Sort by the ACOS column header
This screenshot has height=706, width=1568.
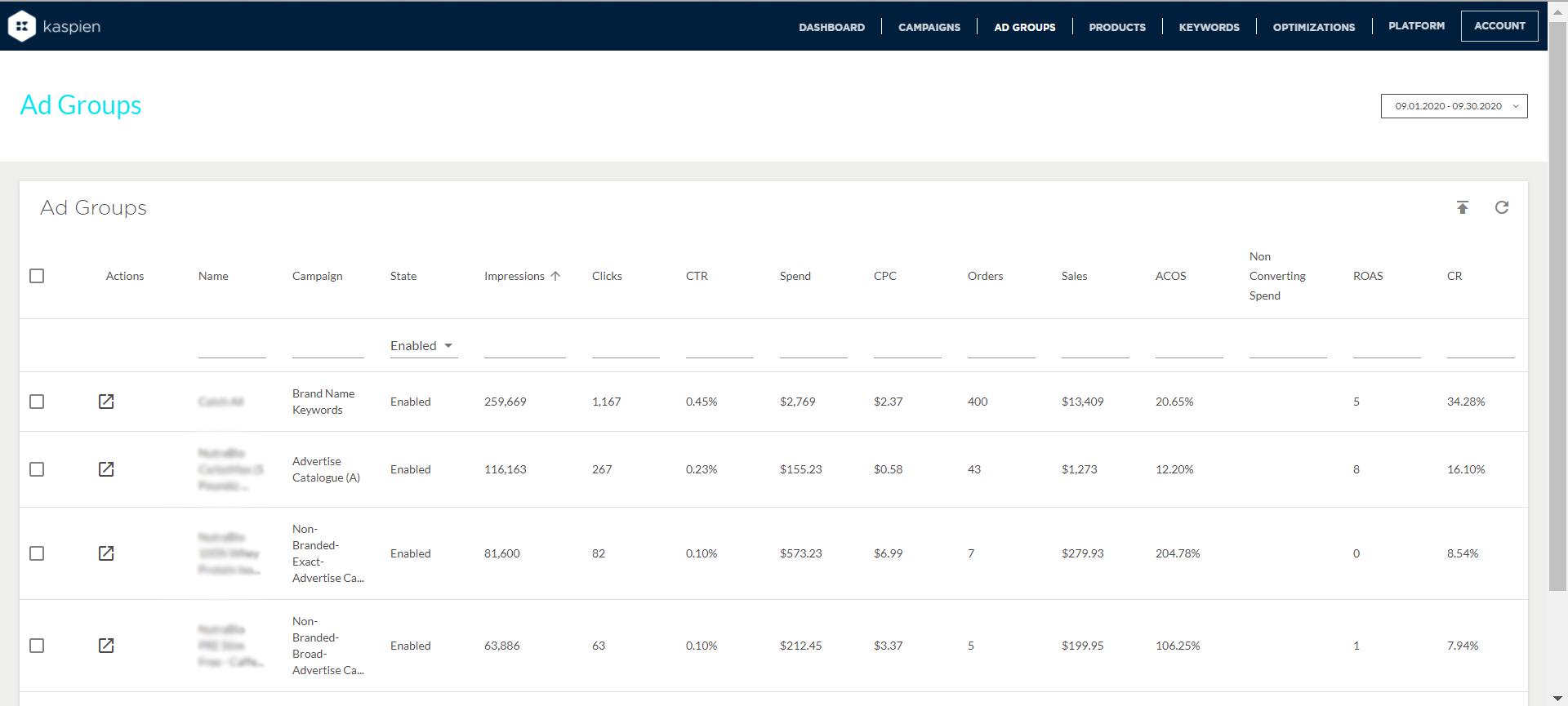[1170, 276]
